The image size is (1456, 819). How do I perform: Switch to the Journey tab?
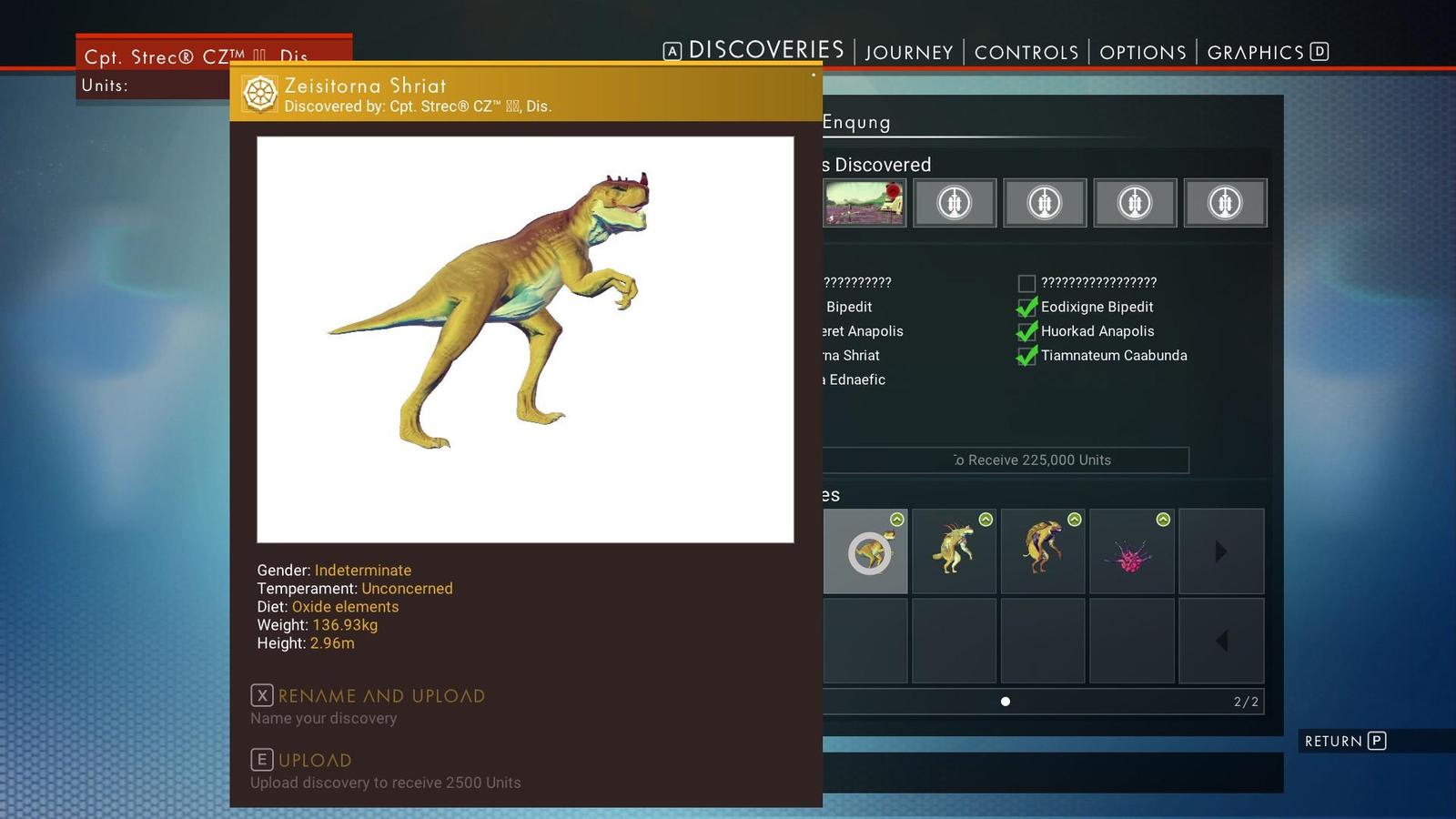point(909,53)
